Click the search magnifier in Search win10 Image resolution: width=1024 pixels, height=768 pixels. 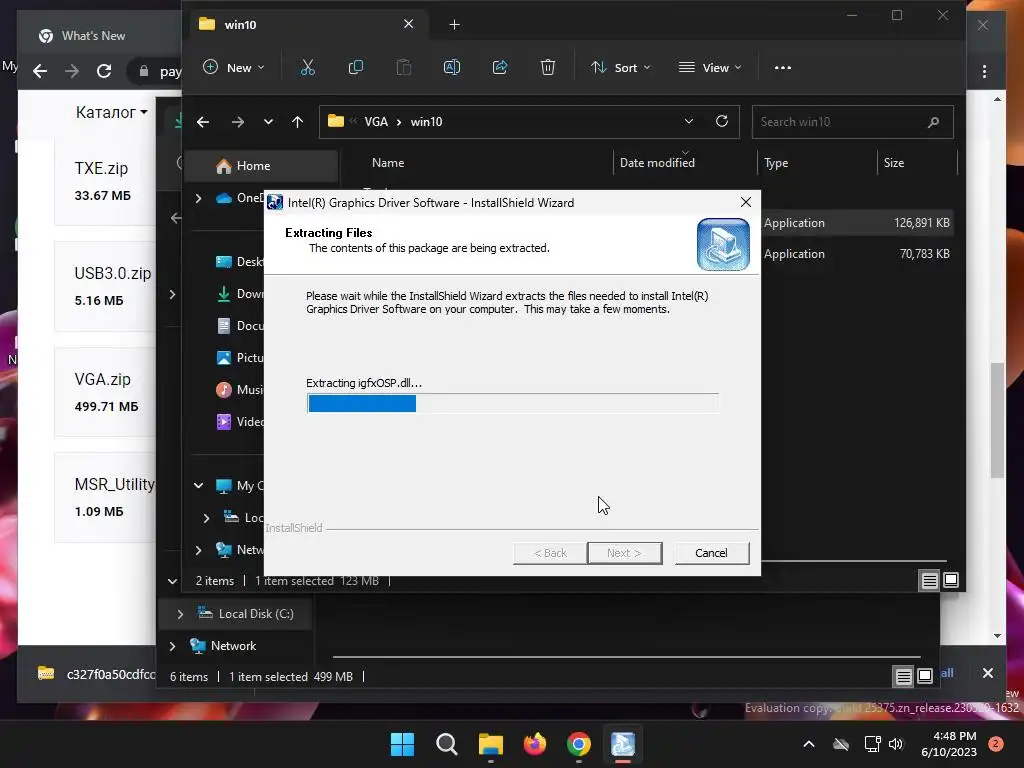click(933, 122)
